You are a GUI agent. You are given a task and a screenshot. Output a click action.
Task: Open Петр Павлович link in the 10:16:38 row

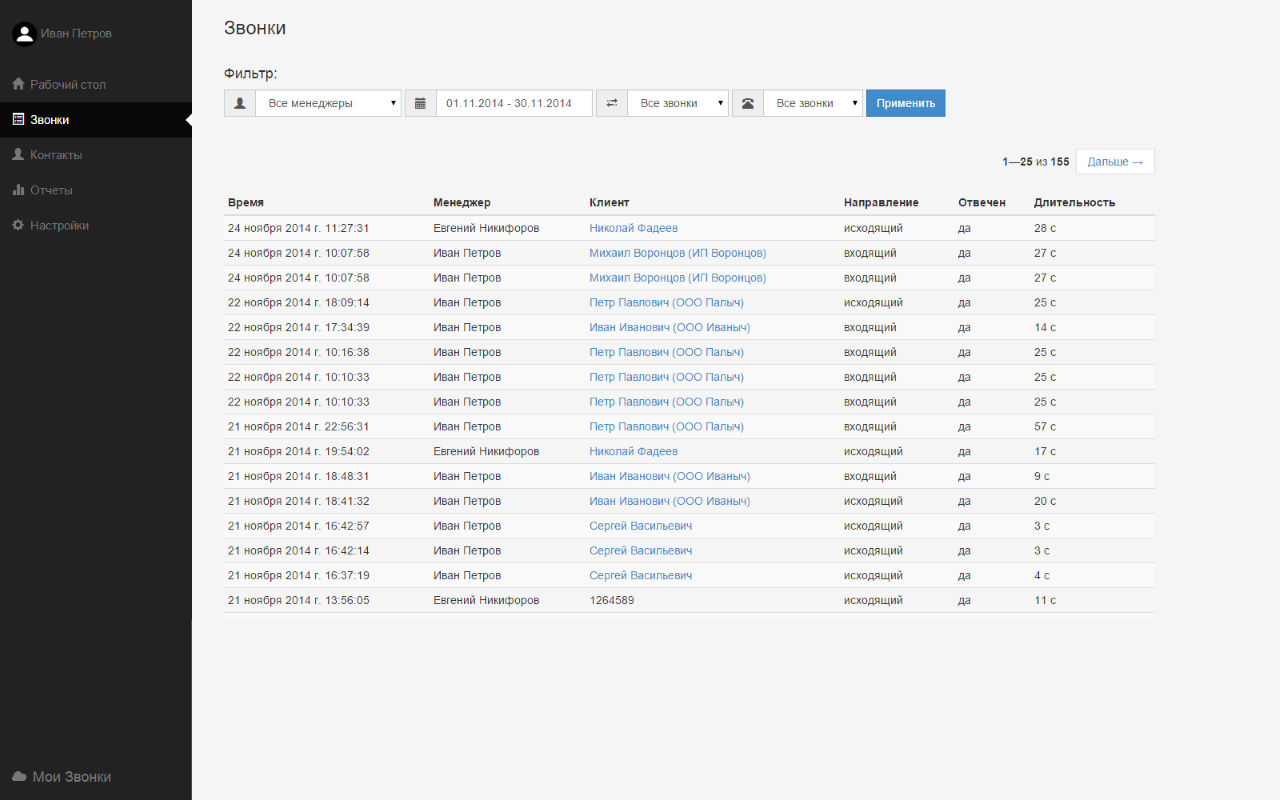666,352
